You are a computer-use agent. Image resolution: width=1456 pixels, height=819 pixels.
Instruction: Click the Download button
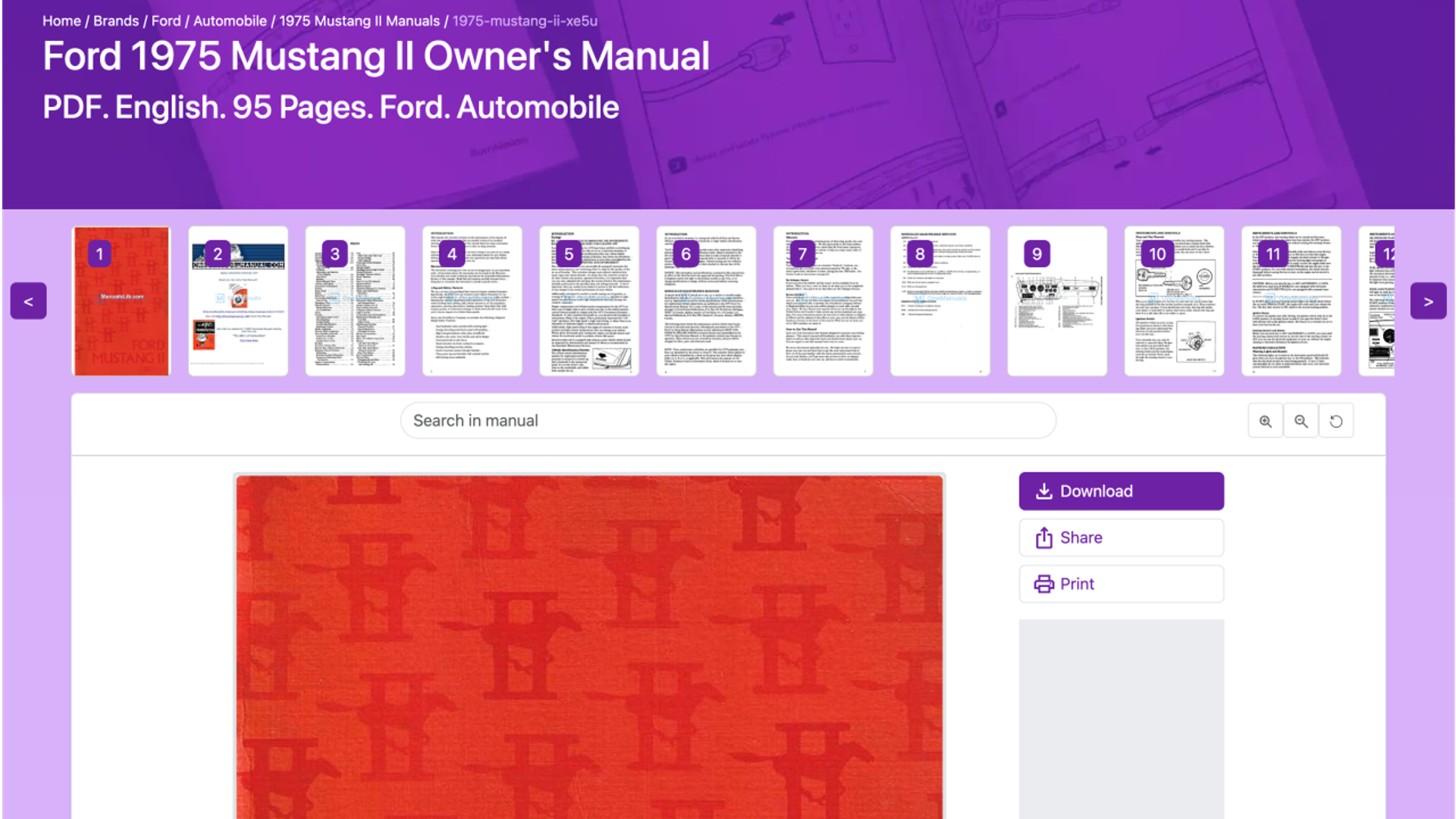[x=1121, y=491]
